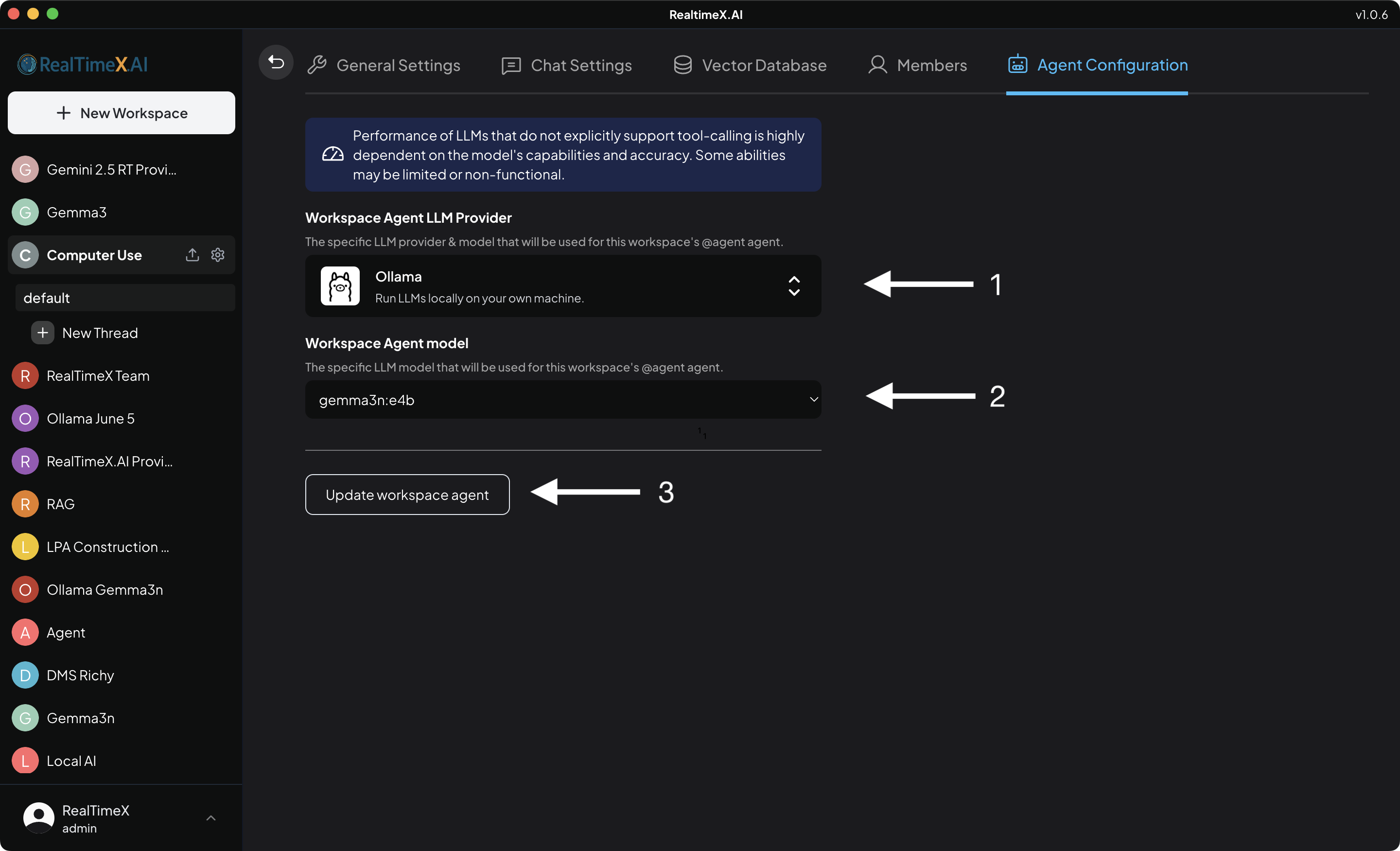The height and width of the screenshot is (851, 1400).
Task: Click the RealTimeX user avatar icon
Action: (38, 817)
